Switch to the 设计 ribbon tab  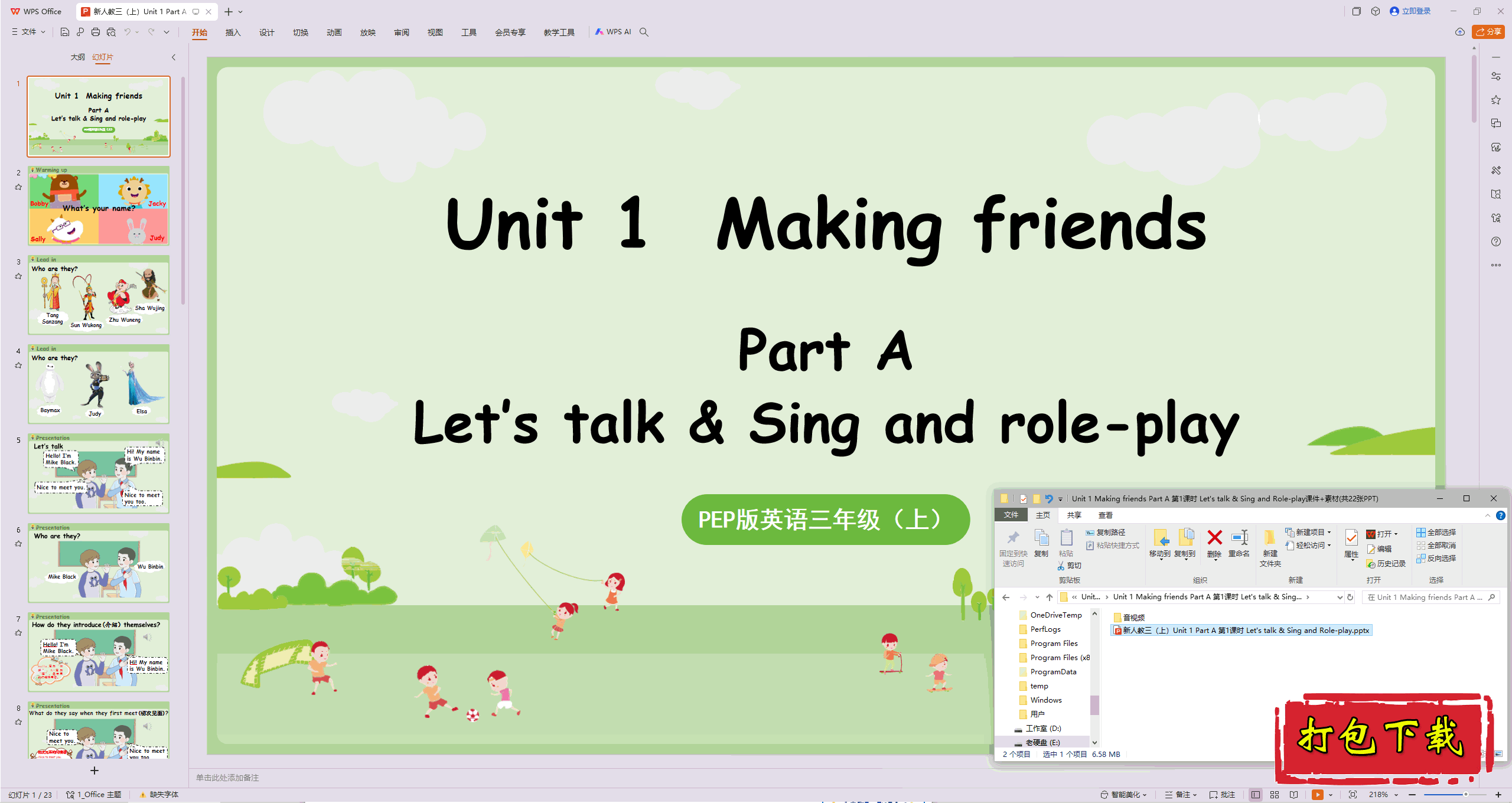(267, 32)
